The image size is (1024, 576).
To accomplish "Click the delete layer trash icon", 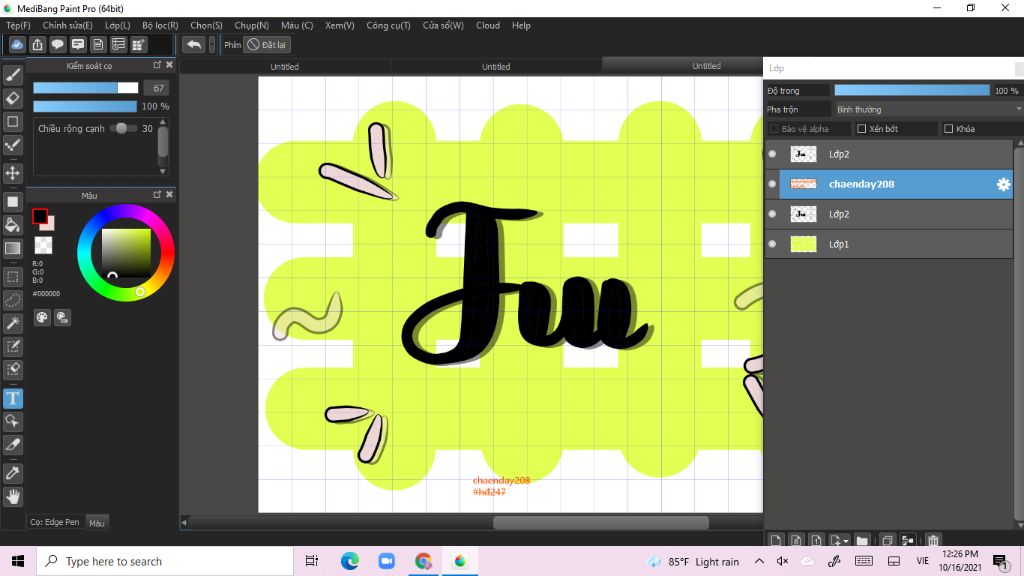I will coord(933,540).
